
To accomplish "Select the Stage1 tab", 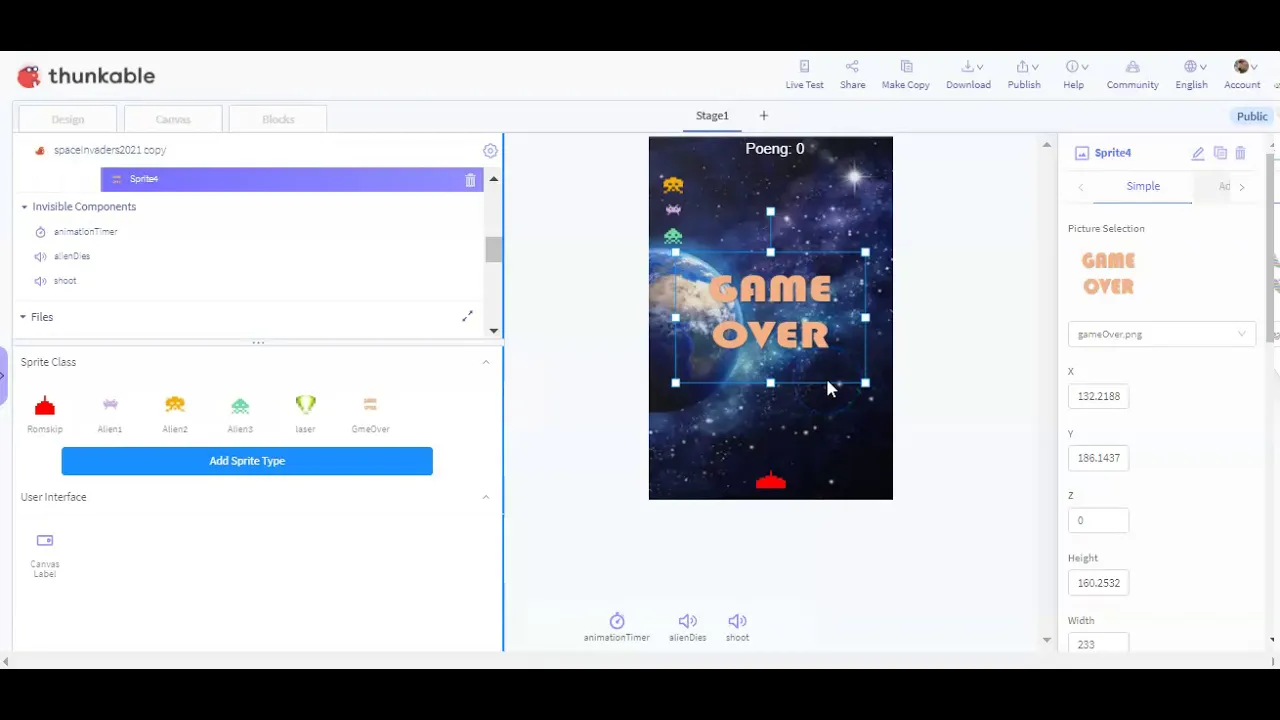I will [712, 116].
